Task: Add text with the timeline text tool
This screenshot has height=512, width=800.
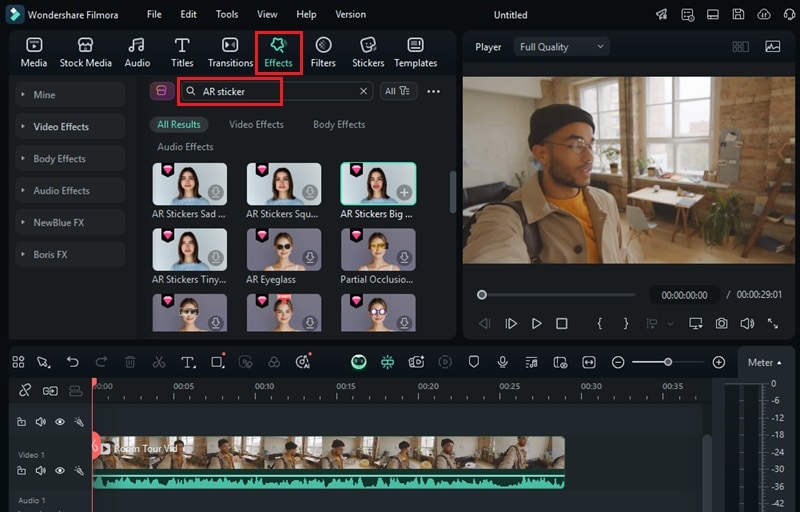Action: (188, 362)
